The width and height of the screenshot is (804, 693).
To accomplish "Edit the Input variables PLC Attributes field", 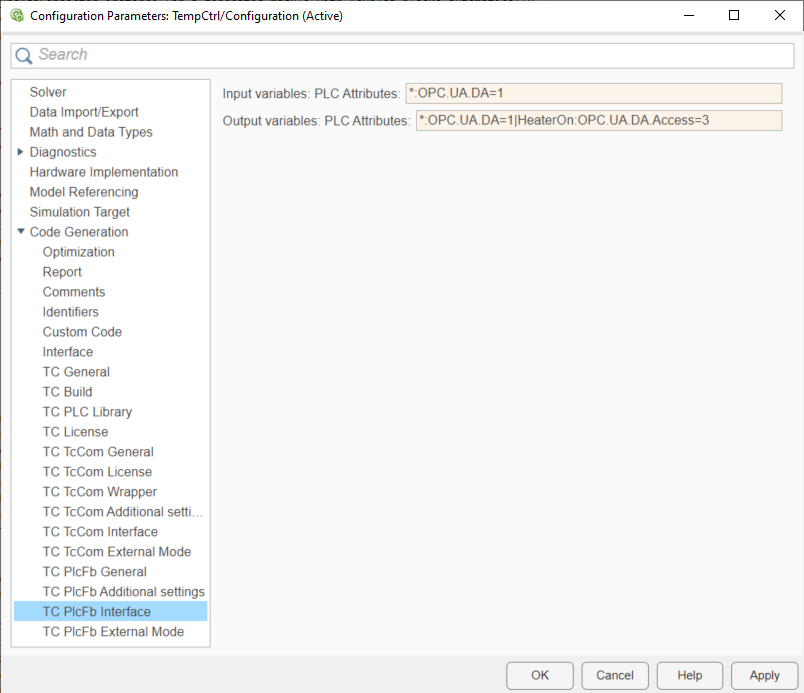I will (x=594, y=93).
